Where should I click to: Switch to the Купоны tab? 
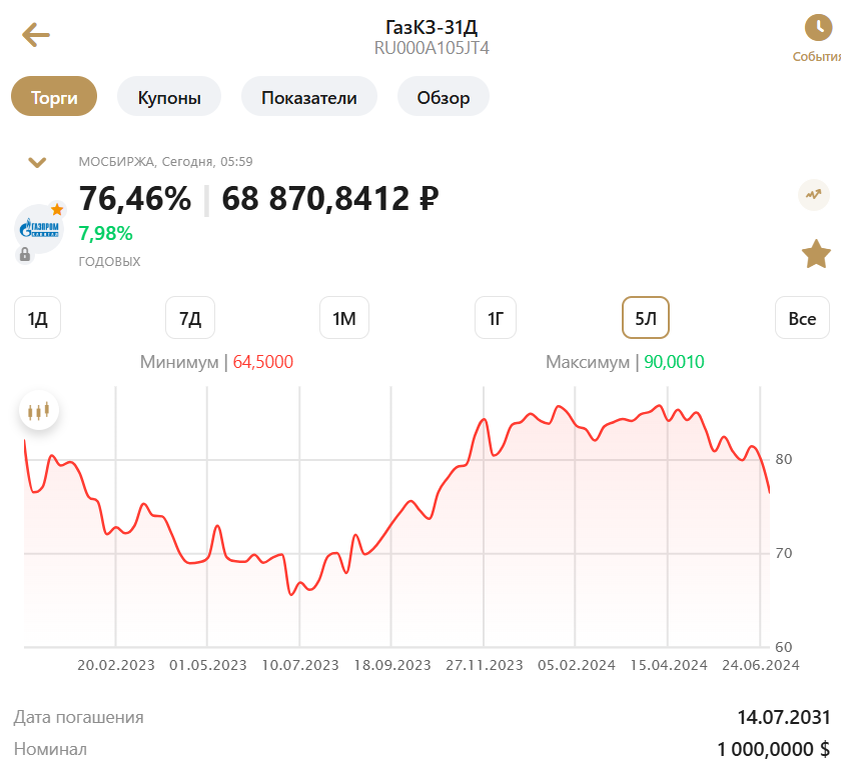tap(168, 96)
